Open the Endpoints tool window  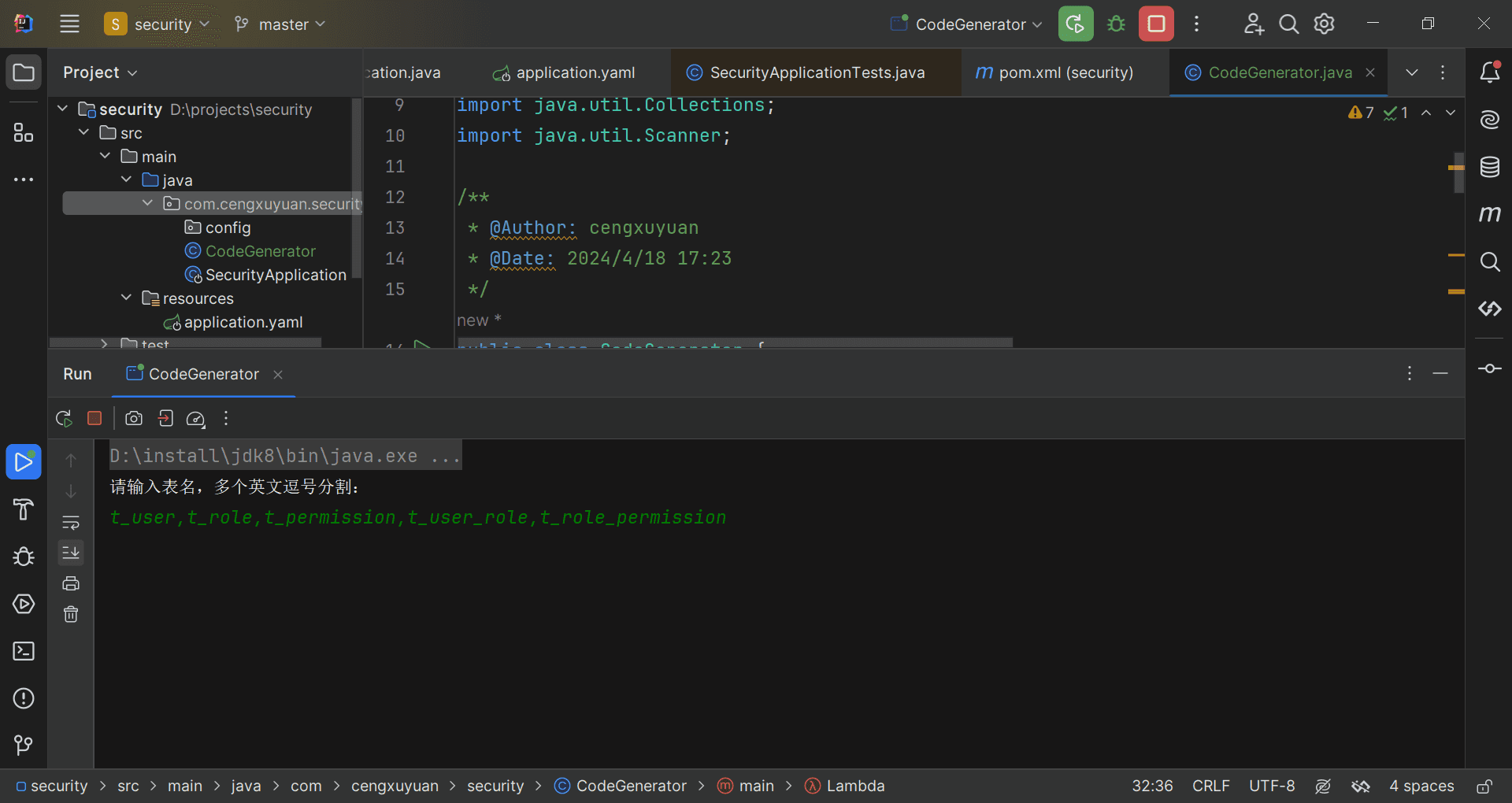pos(1490,309)
